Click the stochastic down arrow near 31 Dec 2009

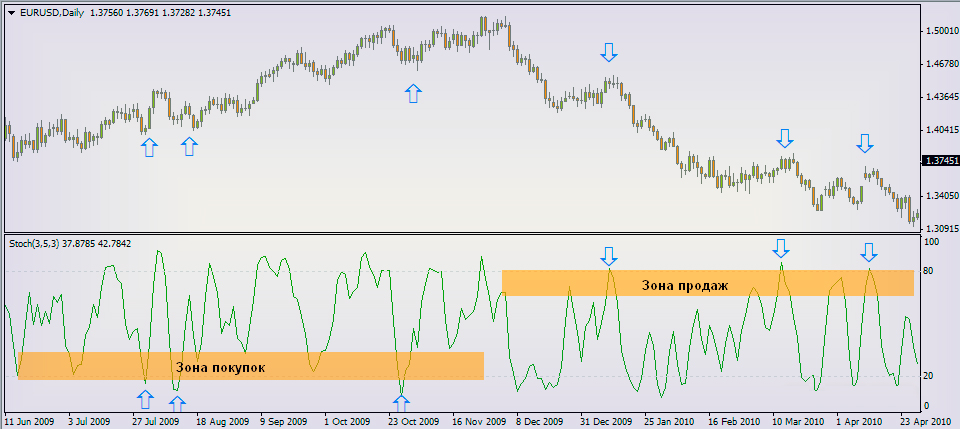tap(609, 254)
